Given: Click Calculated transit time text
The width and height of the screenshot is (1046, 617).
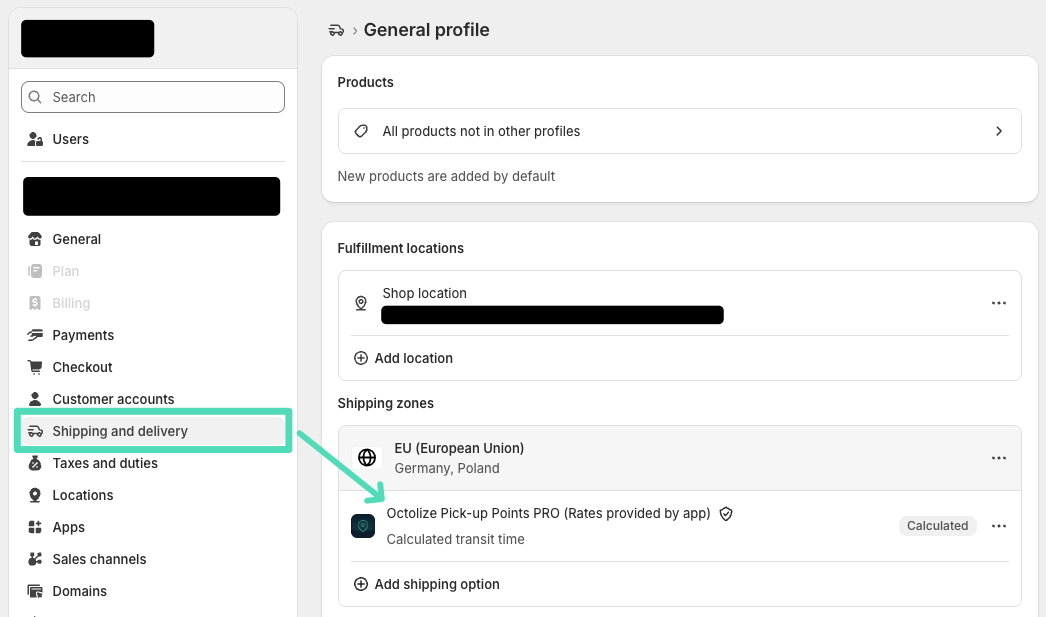Looking at the screenshot, I should [x=456, y=539].
